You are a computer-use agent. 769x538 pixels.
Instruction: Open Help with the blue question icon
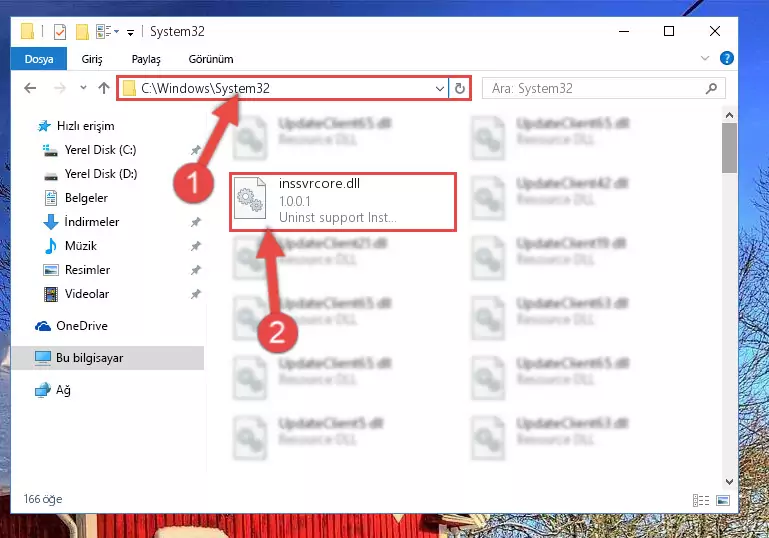[x=726, y=58]
